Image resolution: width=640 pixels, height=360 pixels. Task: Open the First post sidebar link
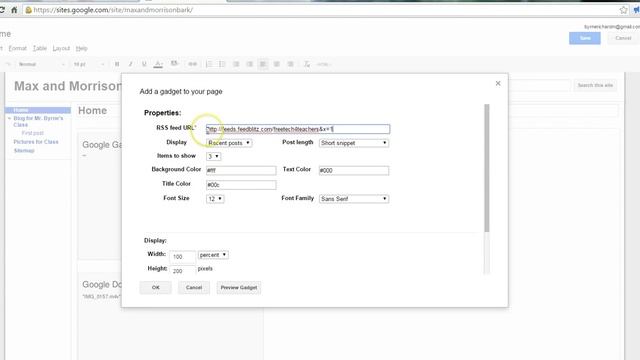pyautogui.click(x=33, y=133)
